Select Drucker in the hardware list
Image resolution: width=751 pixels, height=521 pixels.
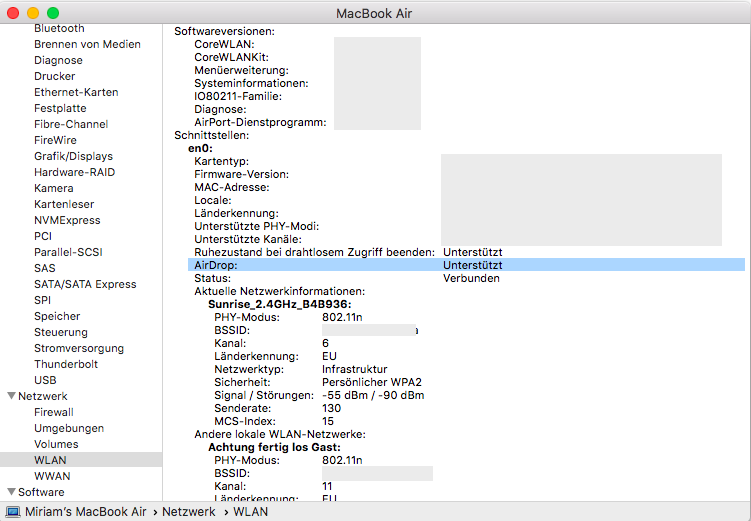coord(55,76)
